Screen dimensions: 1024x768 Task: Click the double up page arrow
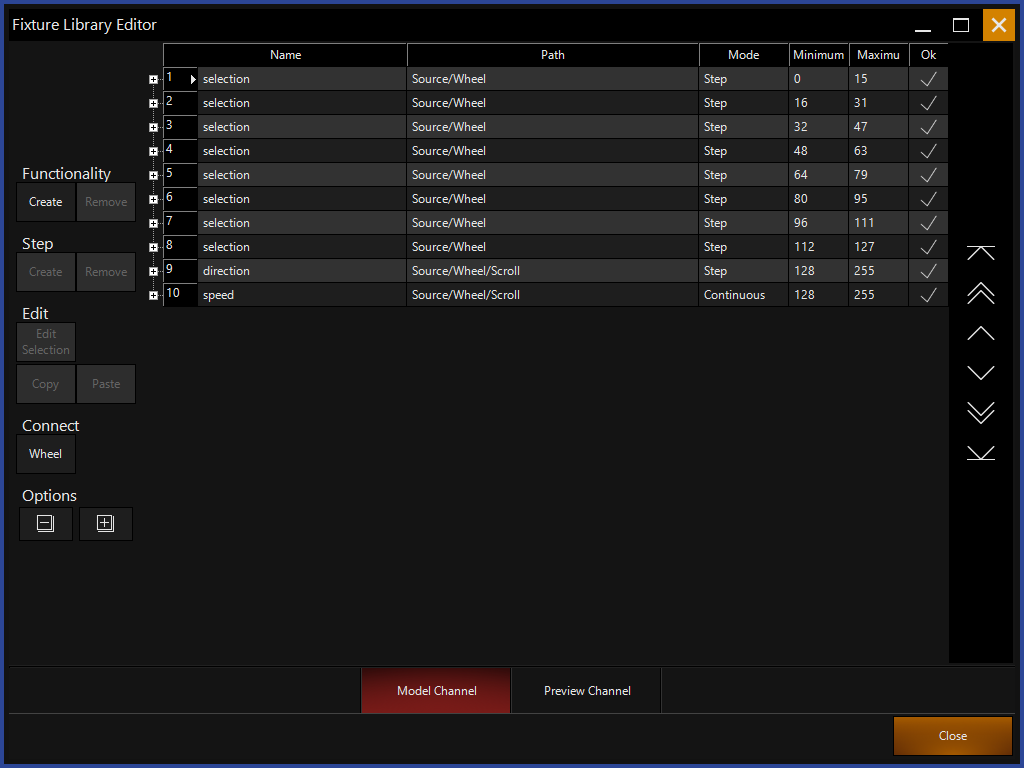(981, 293)
